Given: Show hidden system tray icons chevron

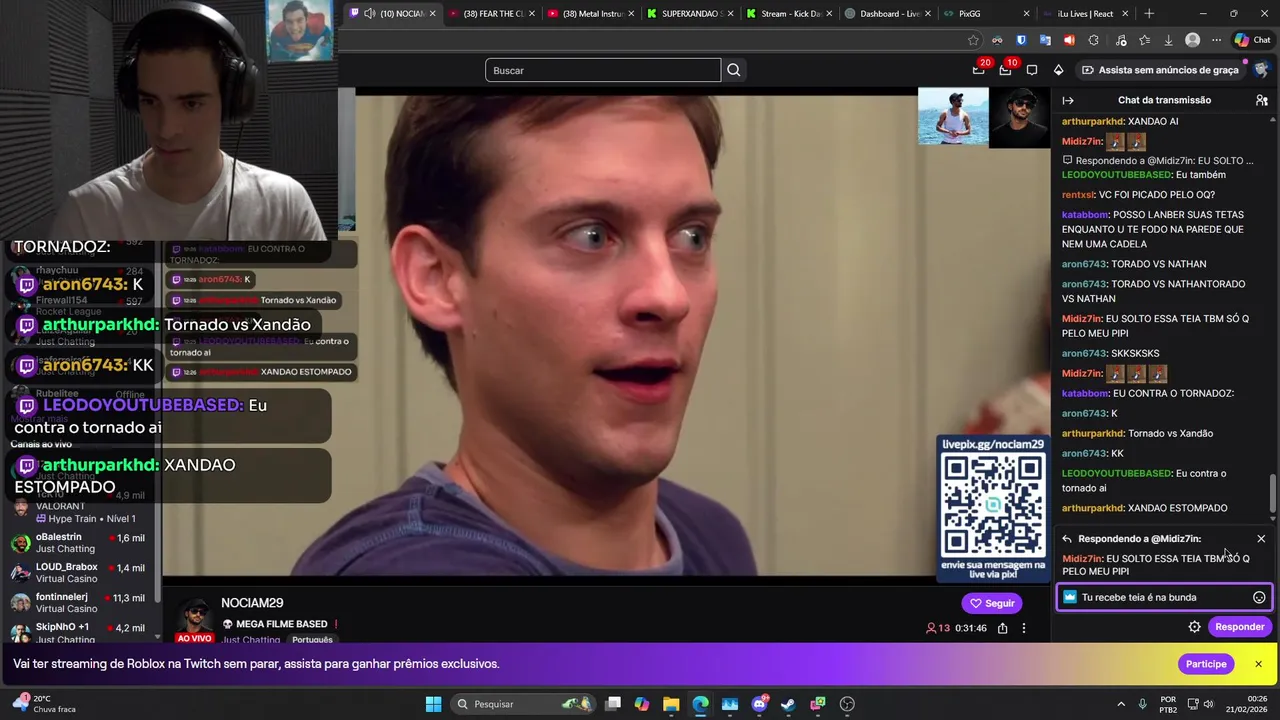Looking at the screenshot, I should [x=1121, y=704].
